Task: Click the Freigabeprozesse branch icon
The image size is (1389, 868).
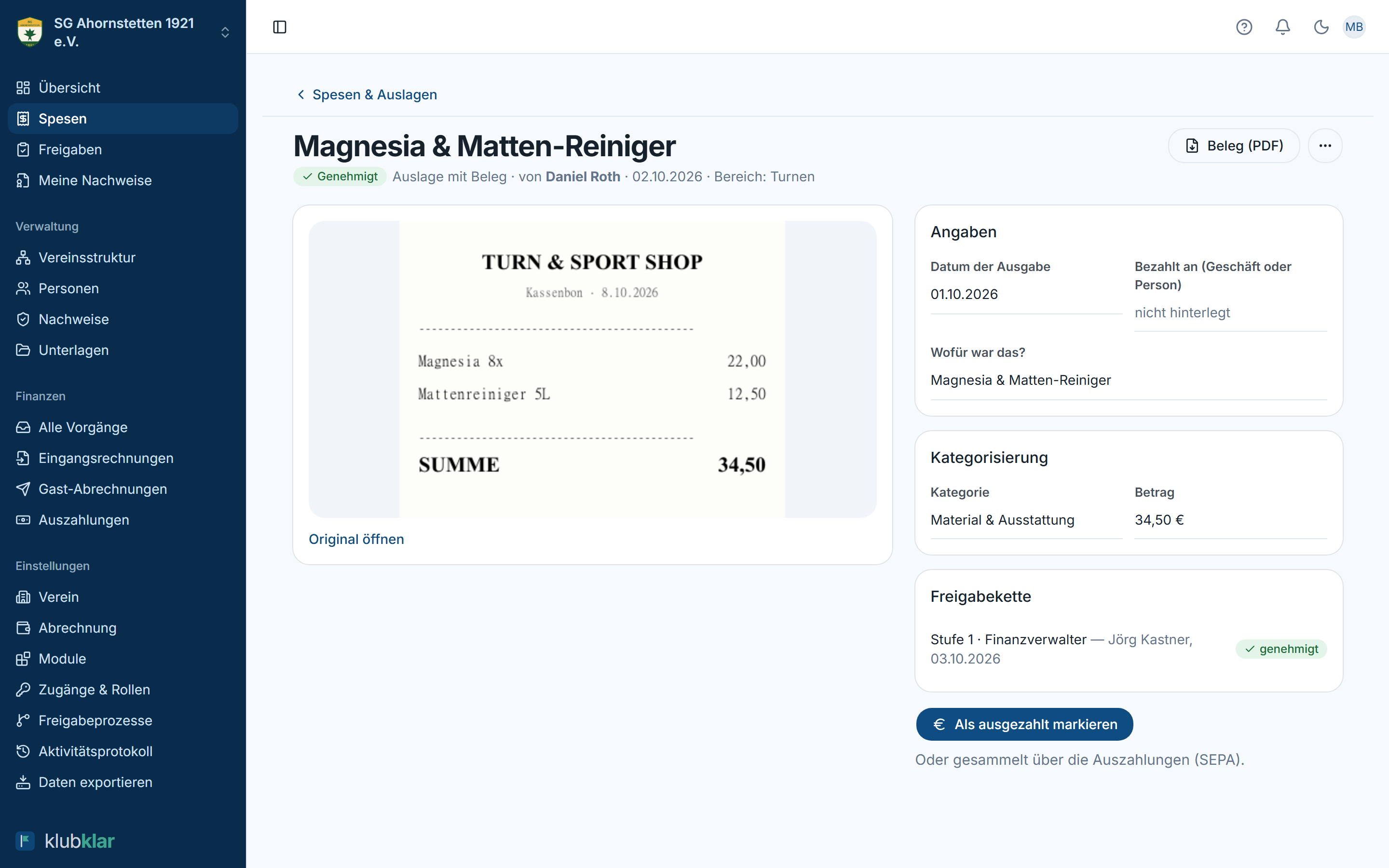Action: 23,720
